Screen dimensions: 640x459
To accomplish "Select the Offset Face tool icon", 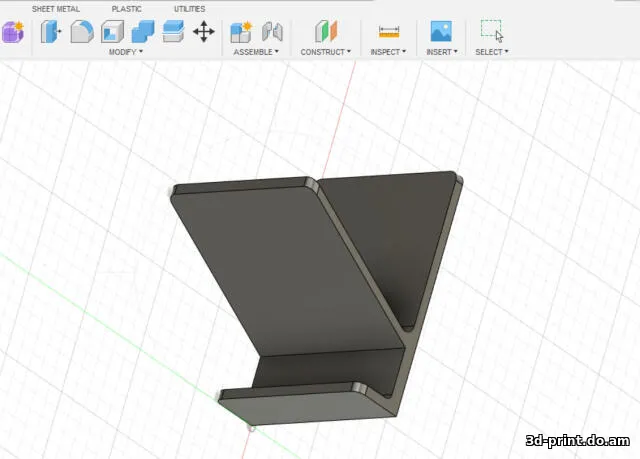I will [x=173, y=31].
